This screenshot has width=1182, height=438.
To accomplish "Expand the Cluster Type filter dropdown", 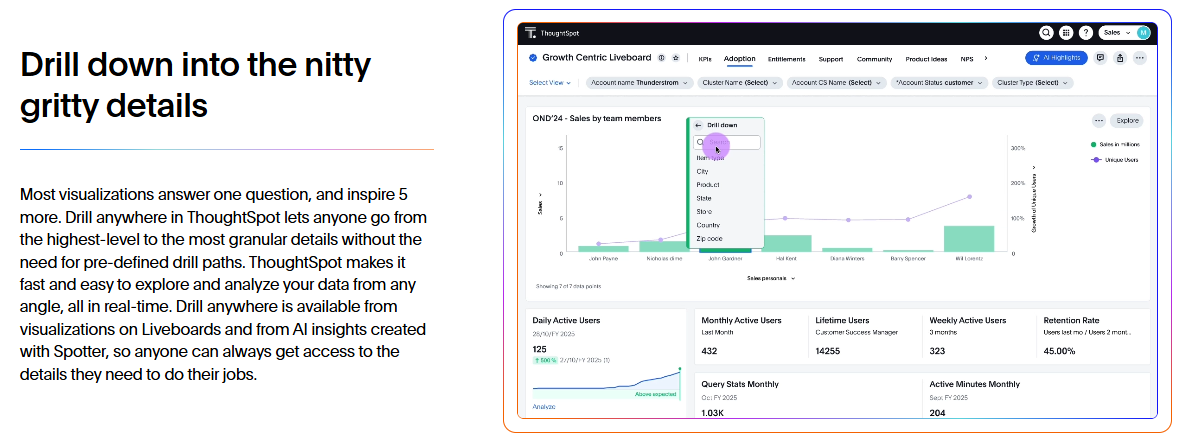I will [1033, 82].
